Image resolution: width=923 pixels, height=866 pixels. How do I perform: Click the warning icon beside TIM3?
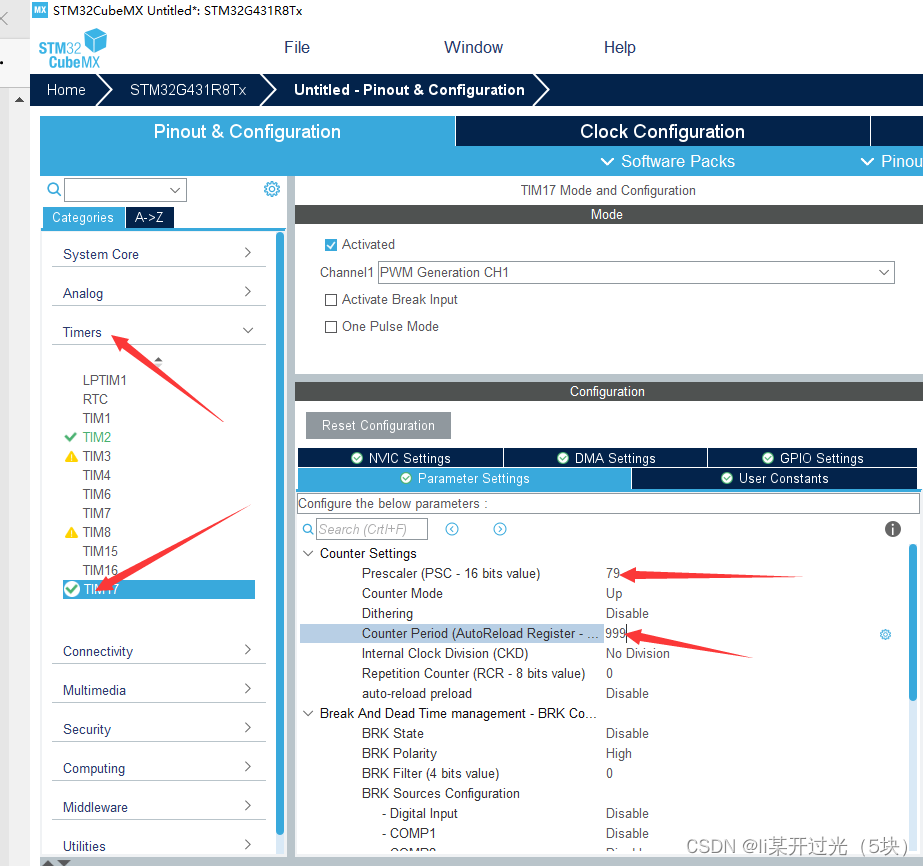[x=71, y=456]
